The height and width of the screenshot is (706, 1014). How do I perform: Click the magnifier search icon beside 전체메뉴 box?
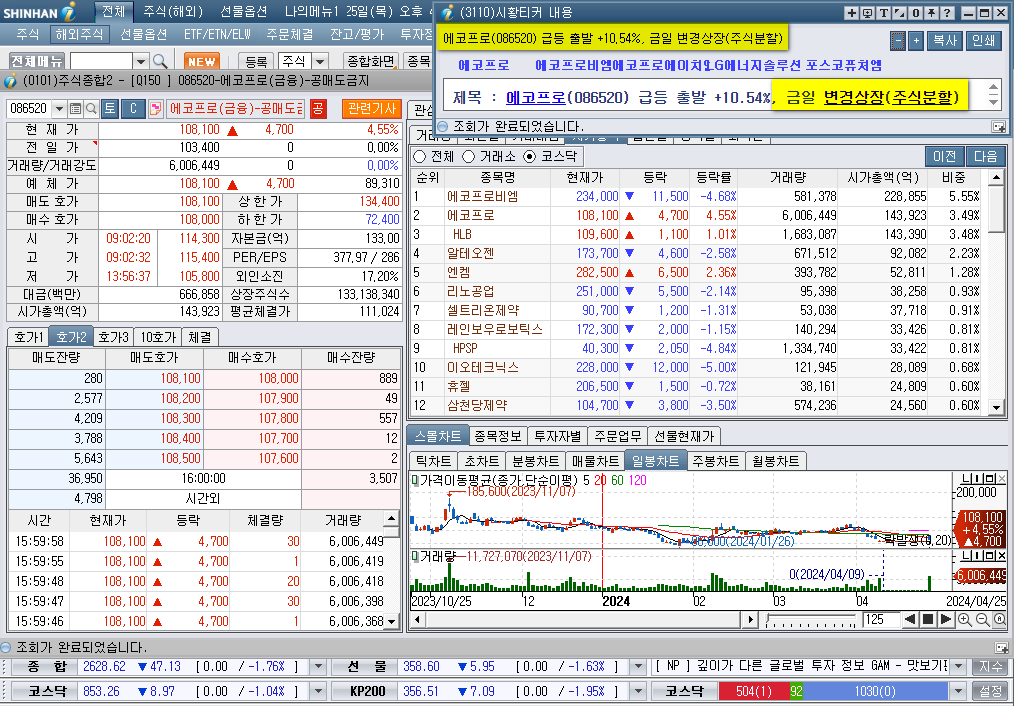(160, 61)
